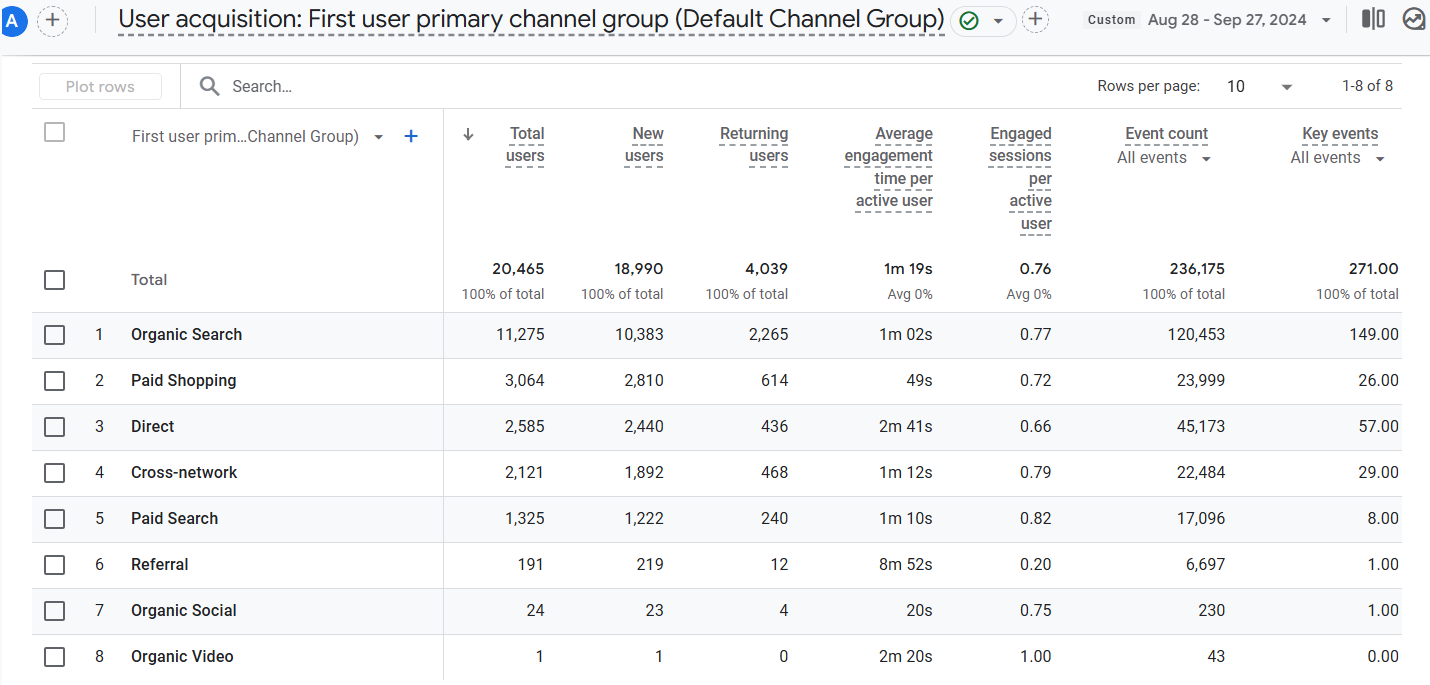Click the All Users 'A' segment badge
This screenshot has height=685, width=1430.
point(13,20)
